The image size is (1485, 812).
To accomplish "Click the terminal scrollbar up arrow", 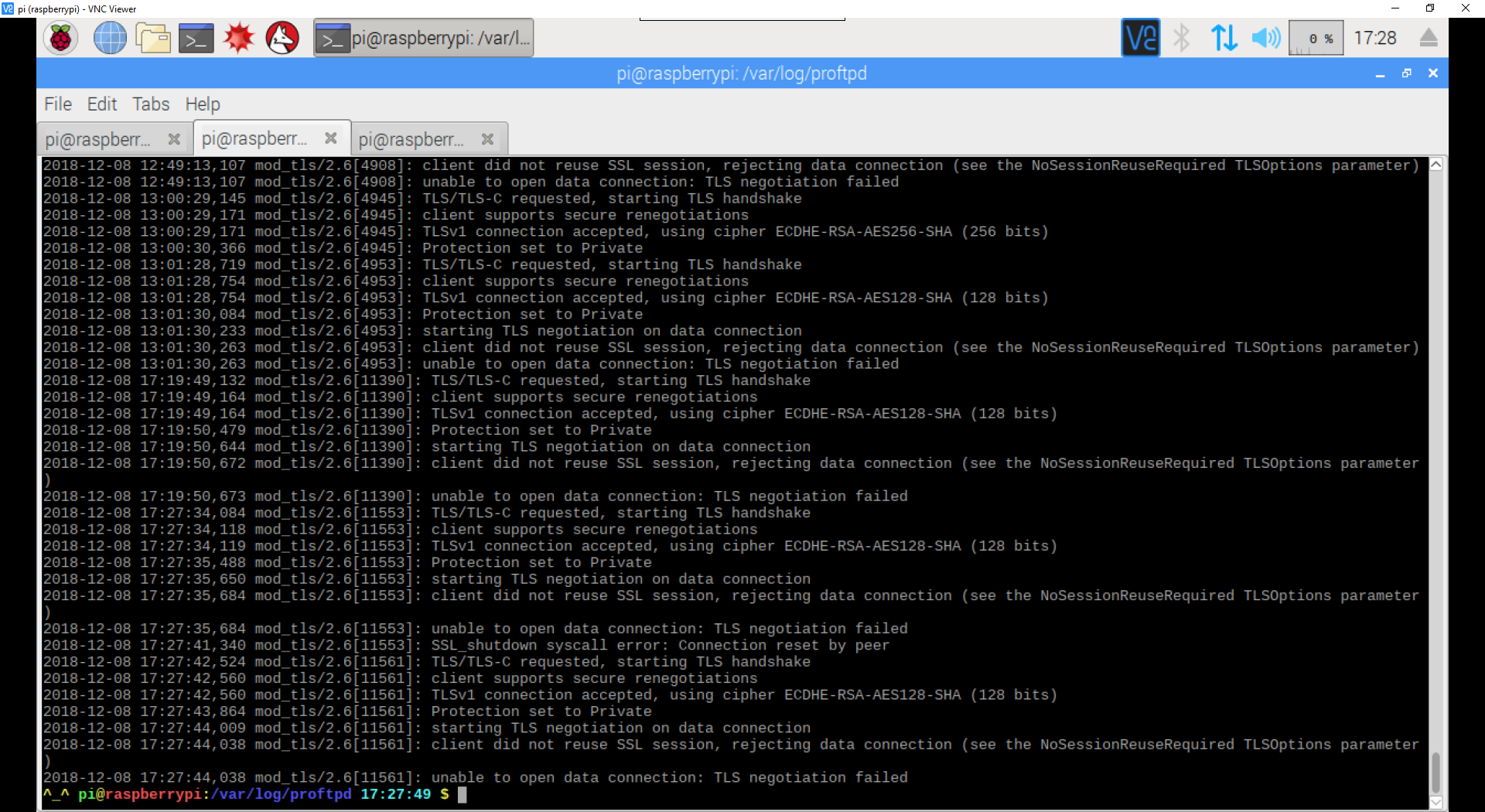I will (x=1435, y=165).
